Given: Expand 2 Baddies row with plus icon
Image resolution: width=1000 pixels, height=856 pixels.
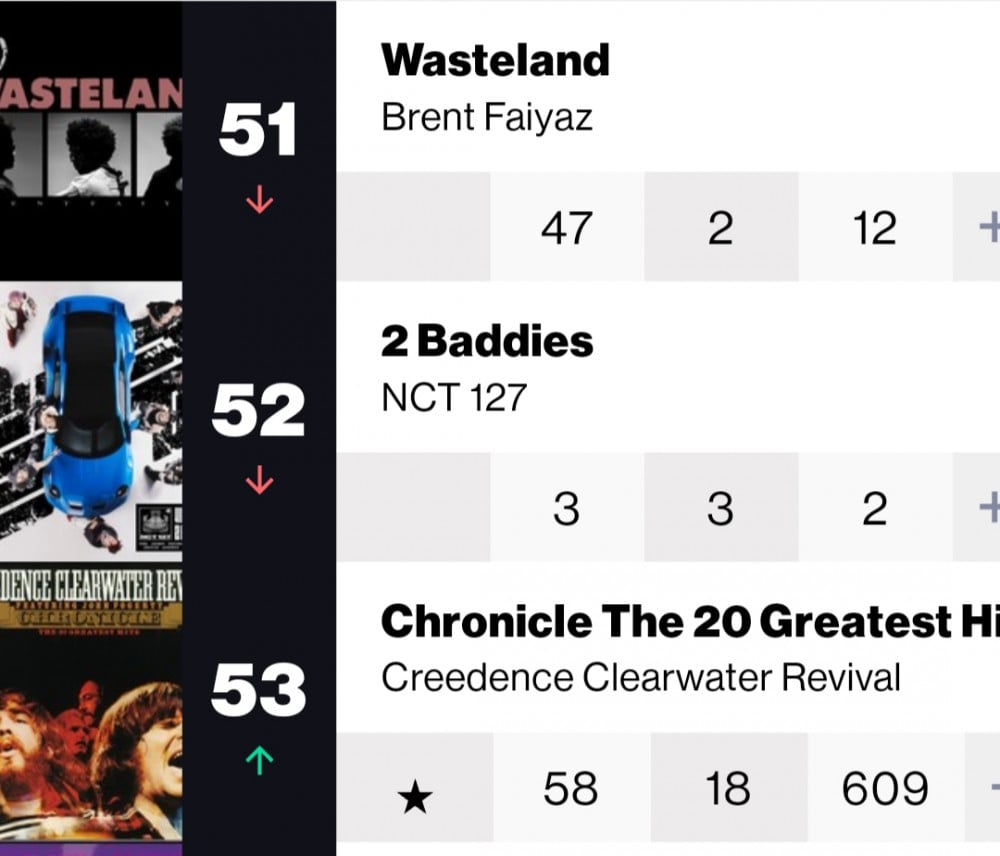Looking at the screenshot, I should point(990,508).
